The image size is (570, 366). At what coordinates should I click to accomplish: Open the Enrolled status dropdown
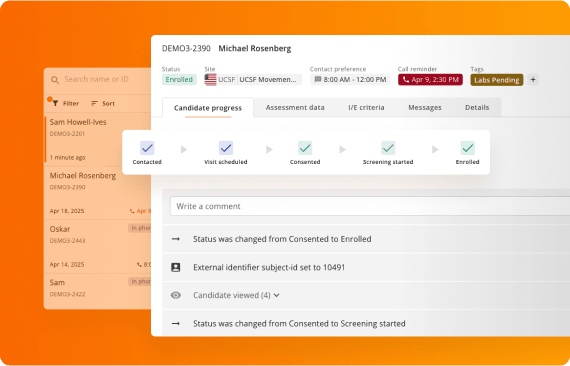[179, 80]
